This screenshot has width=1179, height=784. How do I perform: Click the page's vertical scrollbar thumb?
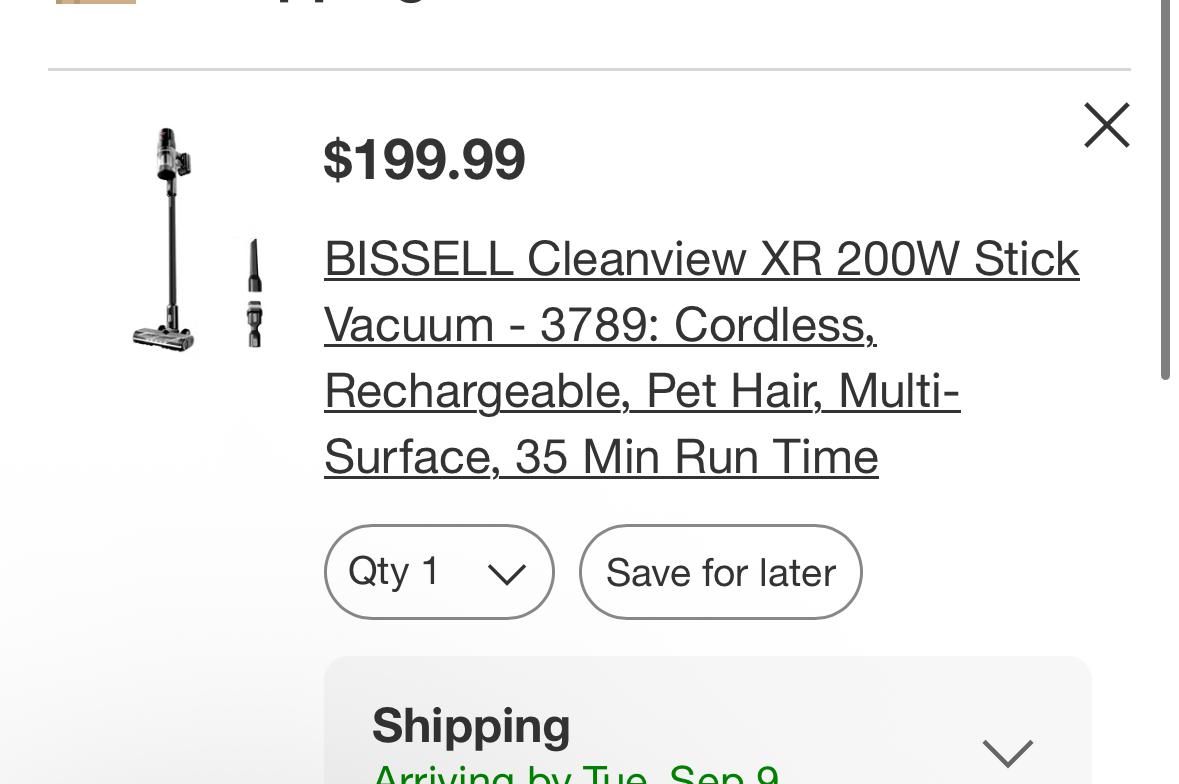point(1165,190)
